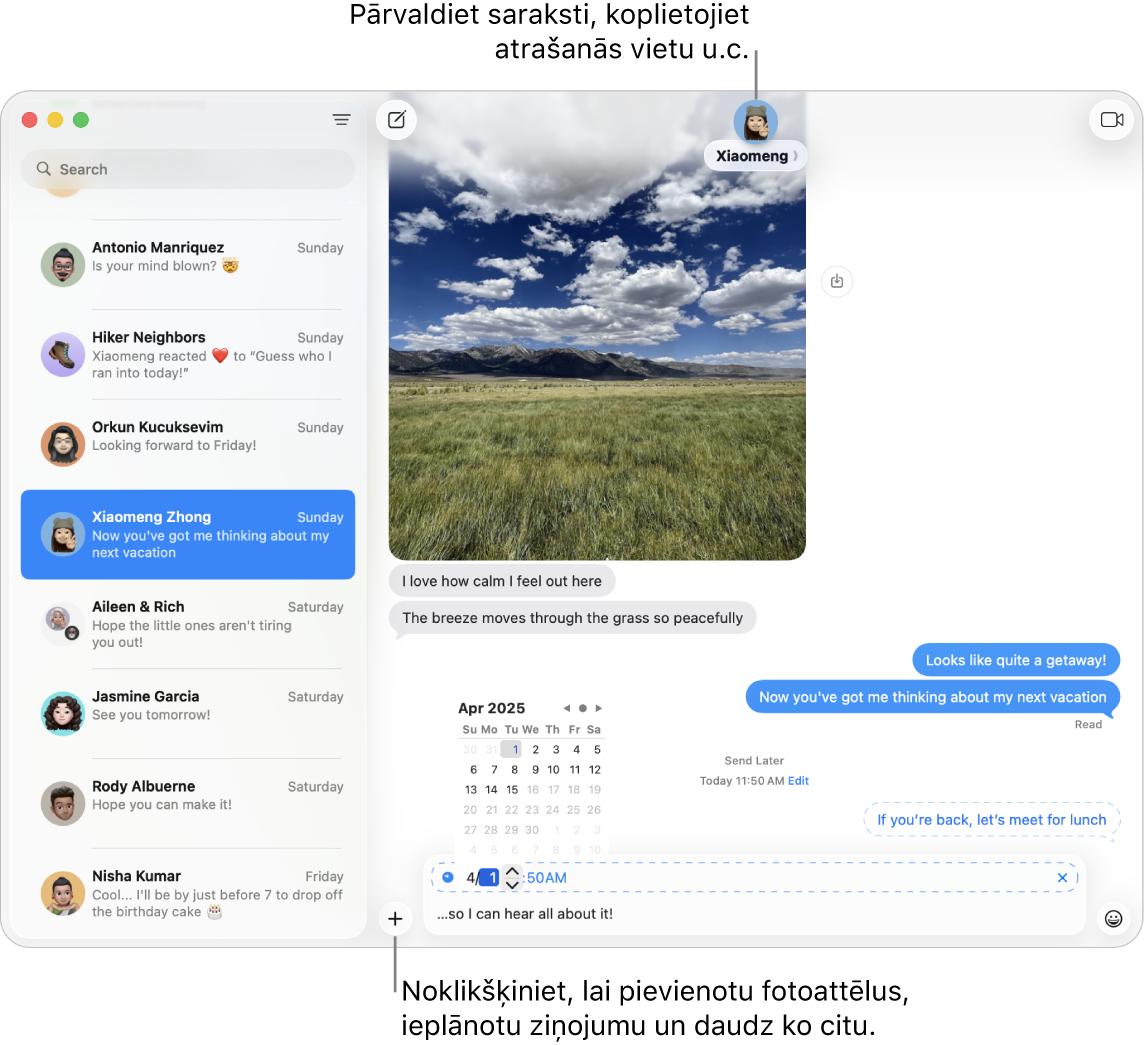Save the shared mountain photo
This screenshot has width=1146, height=1045.
[837, 281]
